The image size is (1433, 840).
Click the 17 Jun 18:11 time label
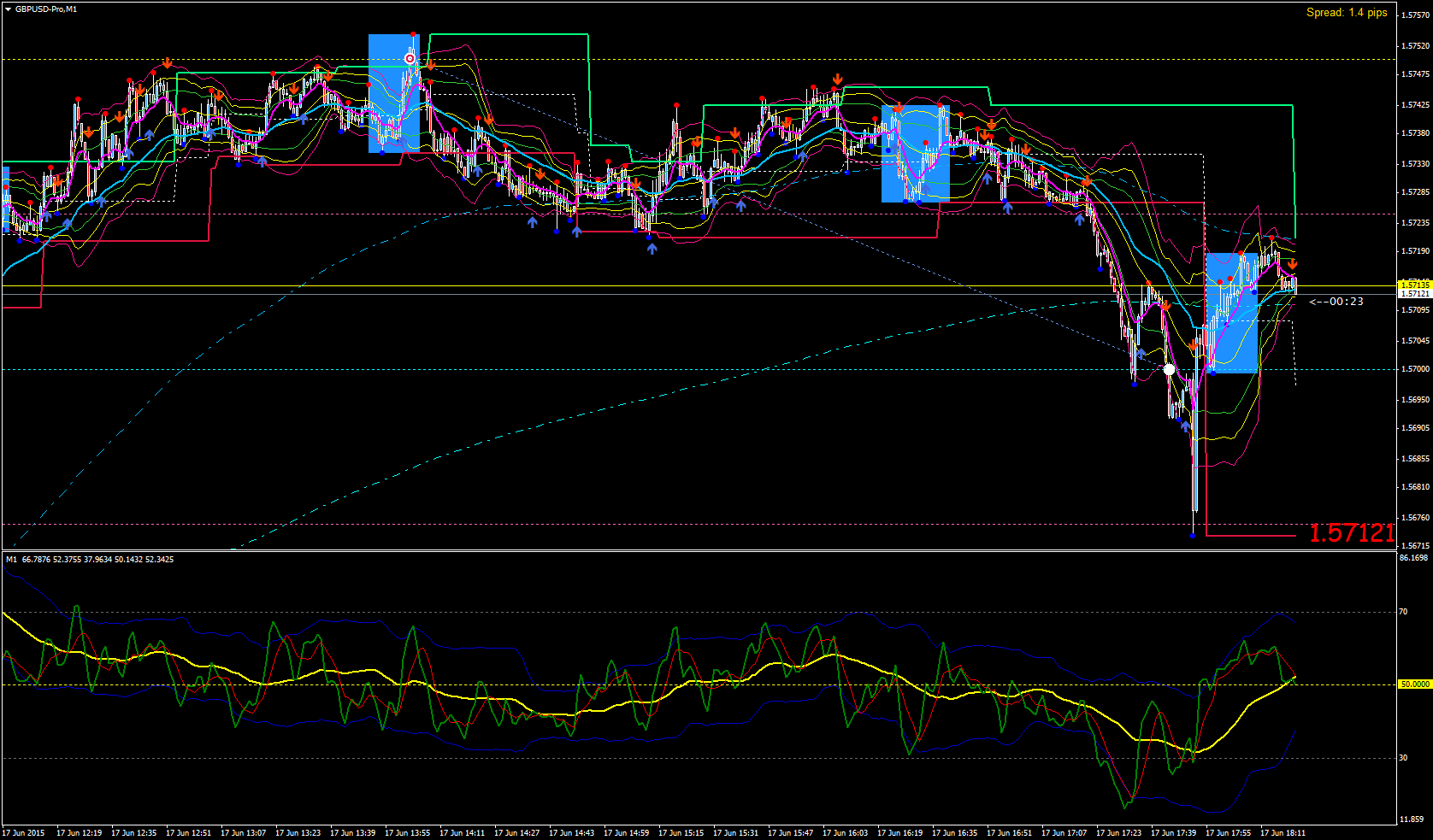1283,832
